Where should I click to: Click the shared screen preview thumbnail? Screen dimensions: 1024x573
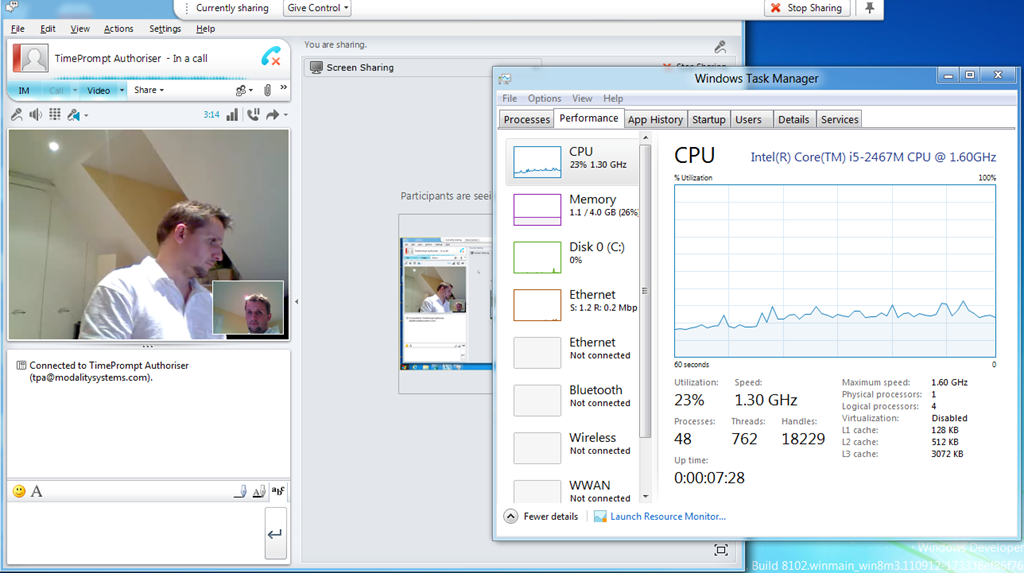pos(446,304)
